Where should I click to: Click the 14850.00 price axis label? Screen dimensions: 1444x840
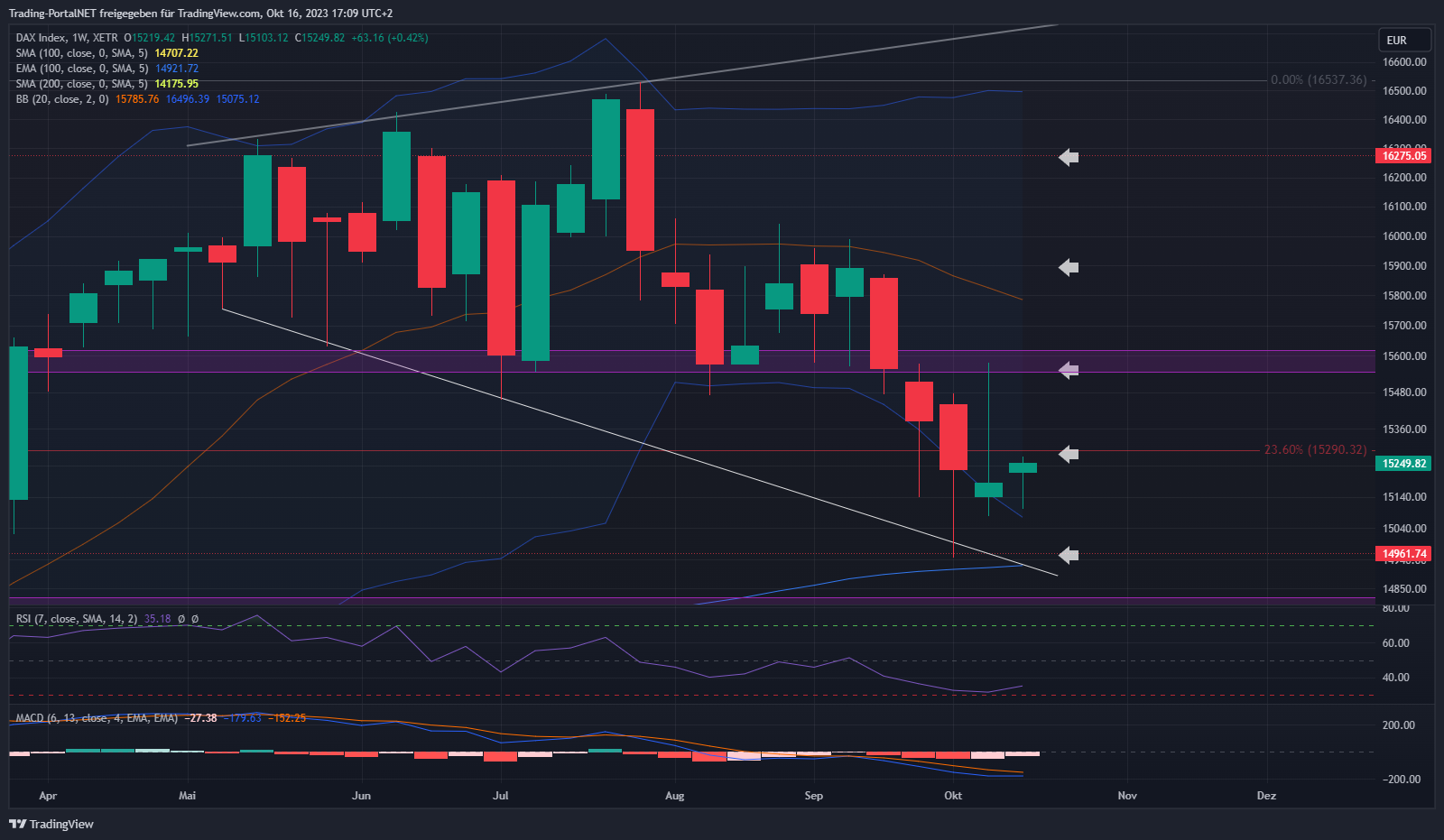pyautogui.click(x=1404, y=589)
